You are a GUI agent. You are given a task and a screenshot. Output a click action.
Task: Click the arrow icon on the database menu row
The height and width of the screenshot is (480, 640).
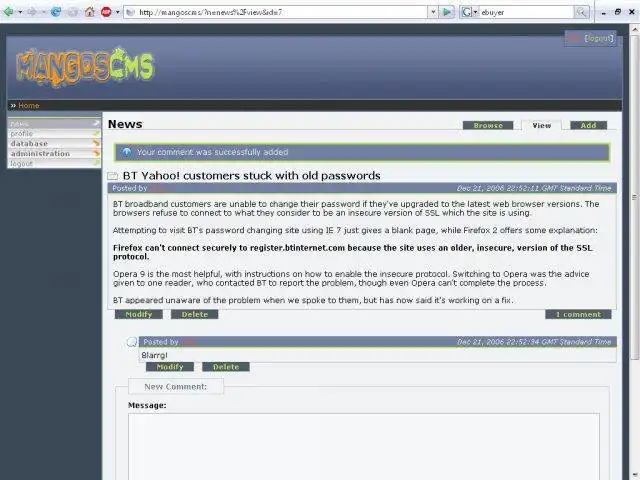96,143
